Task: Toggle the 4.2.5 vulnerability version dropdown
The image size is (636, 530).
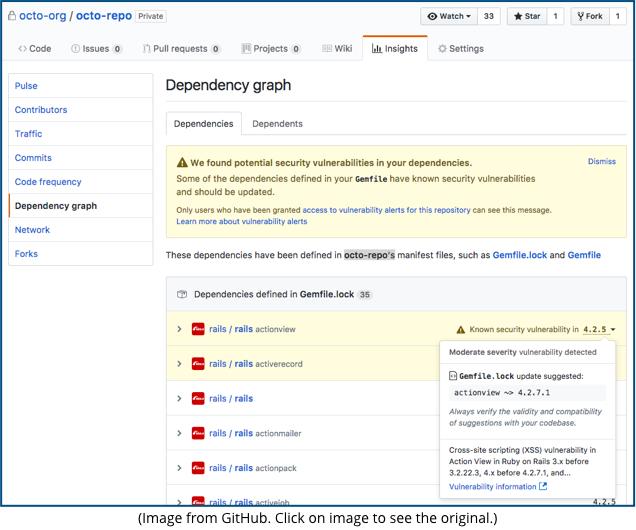Action: click(x=599, y=329)
